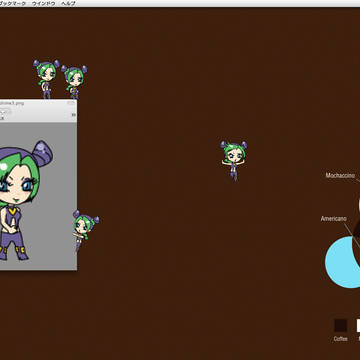
Task: Open the partly visible ブックマーク menu
Action: pyautogui.click(x=13, y=3)
